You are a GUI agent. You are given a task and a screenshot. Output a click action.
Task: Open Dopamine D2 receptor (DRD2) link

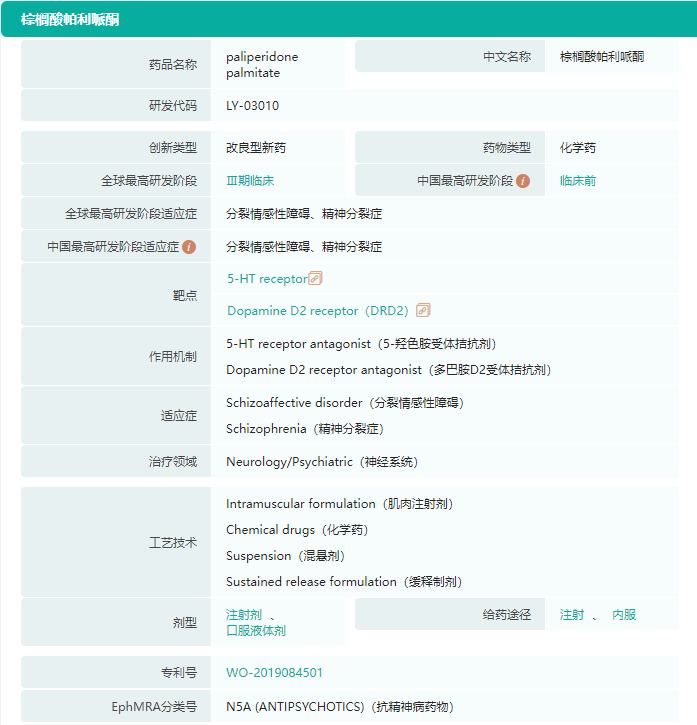318,311
